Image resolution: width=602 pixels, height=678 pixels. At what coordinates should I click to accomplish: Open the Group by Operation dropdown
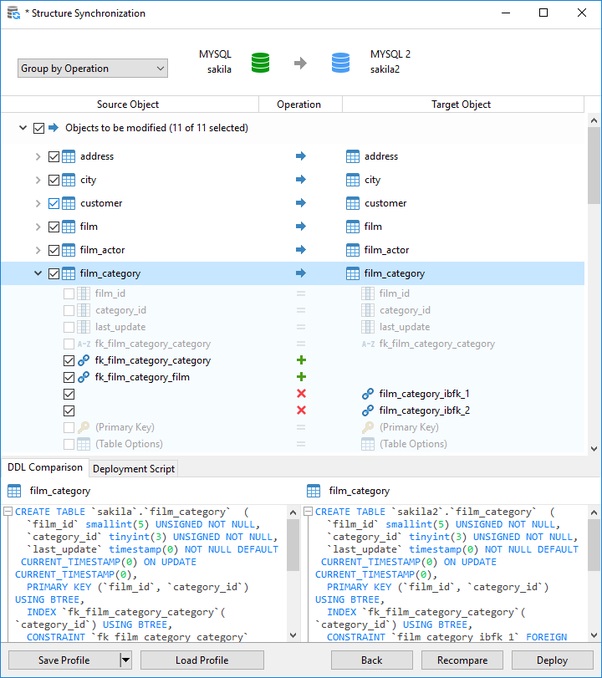93,68
